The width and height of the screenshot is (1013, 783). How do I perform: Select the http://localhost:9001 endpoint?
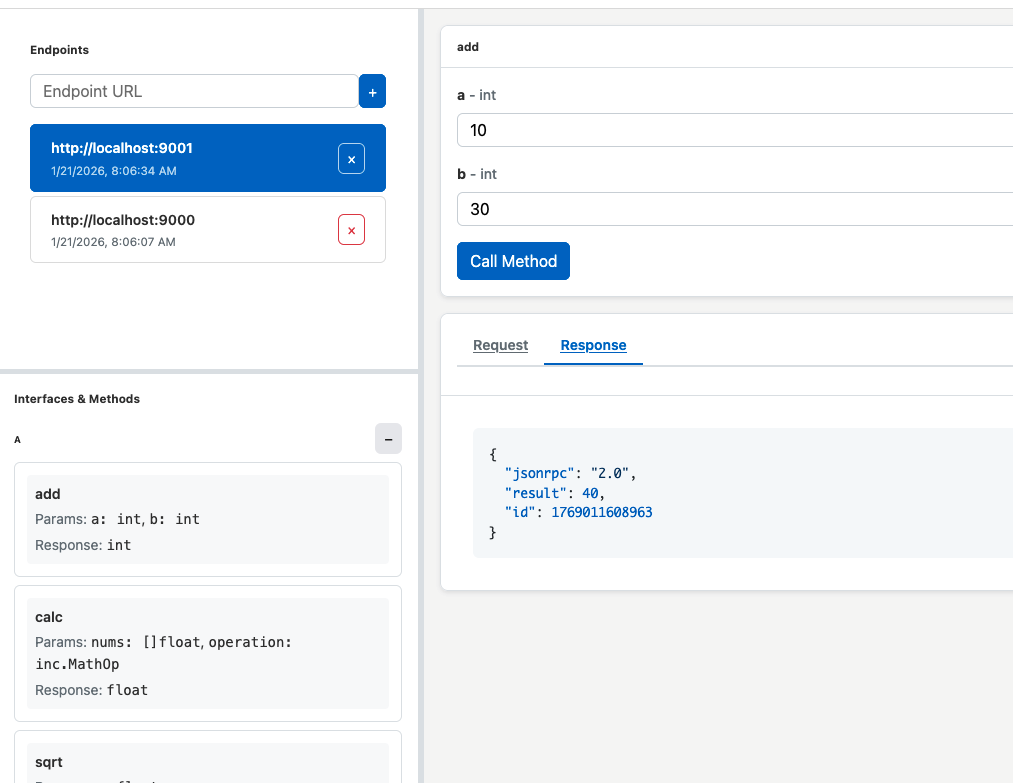[180, 158]
